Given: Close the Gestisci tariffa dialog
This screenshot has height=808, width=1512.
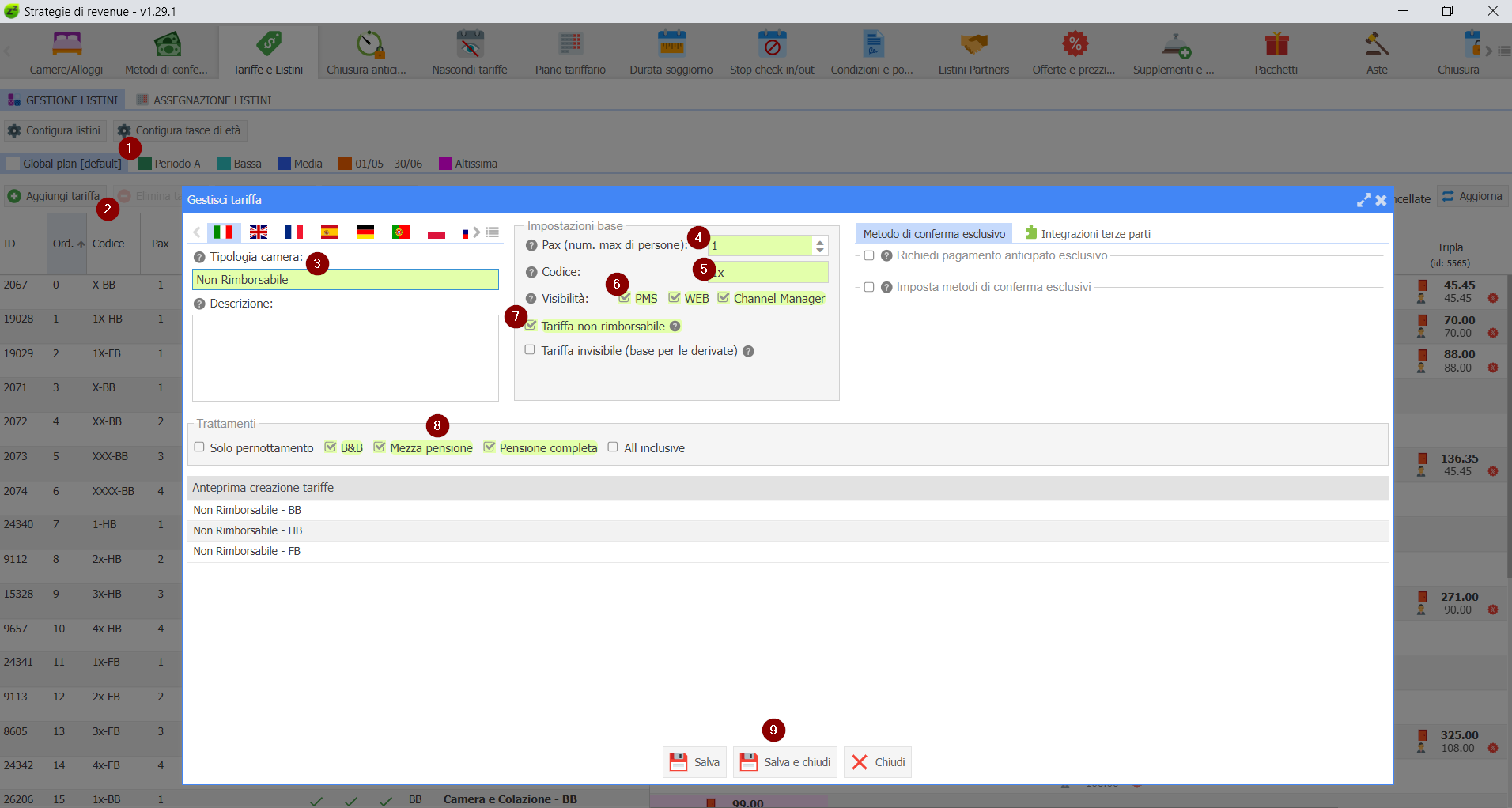Looking at the screenshot, I should (1382, 200).
